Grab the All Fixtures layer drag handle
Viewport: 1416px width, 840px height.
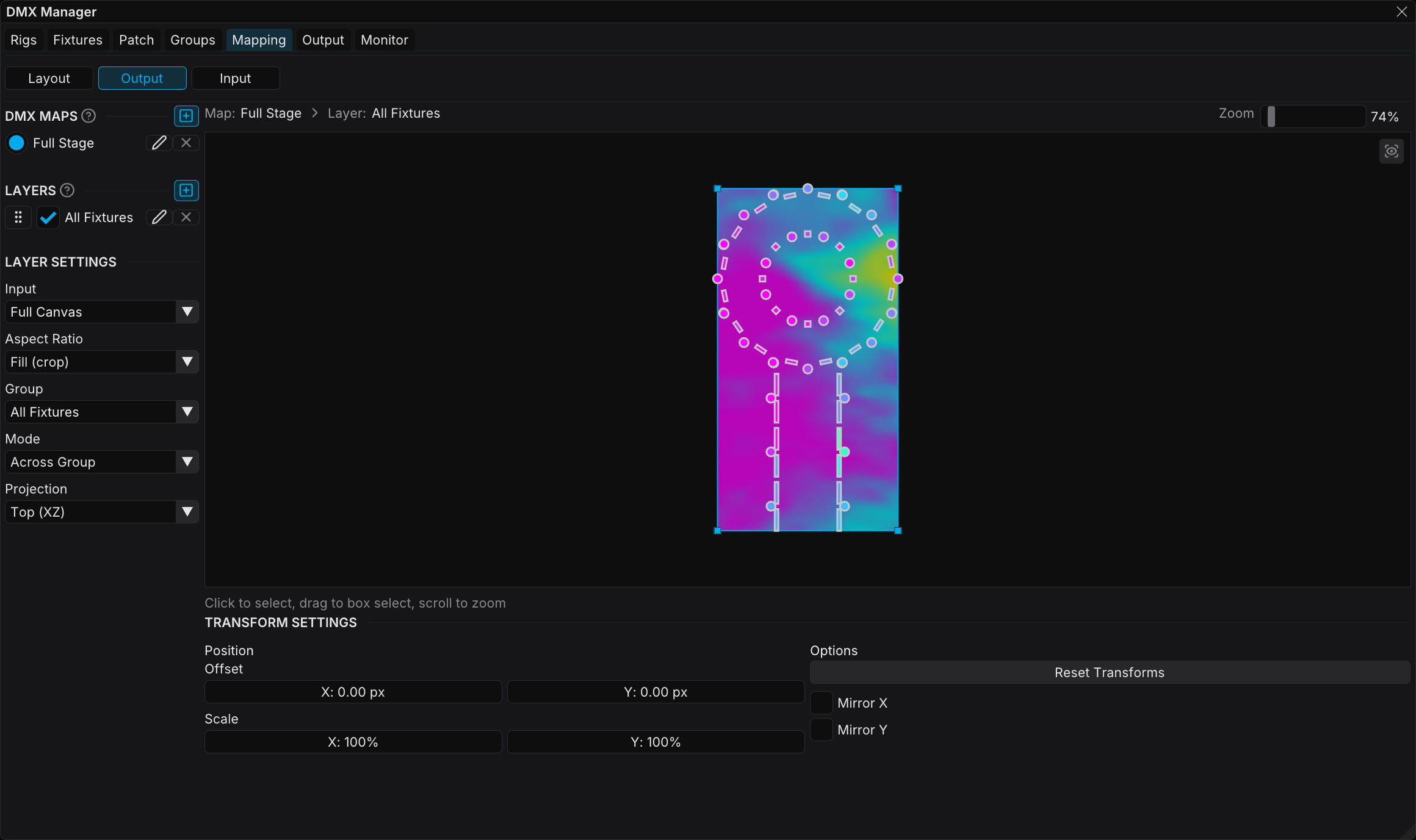(18, 217)
